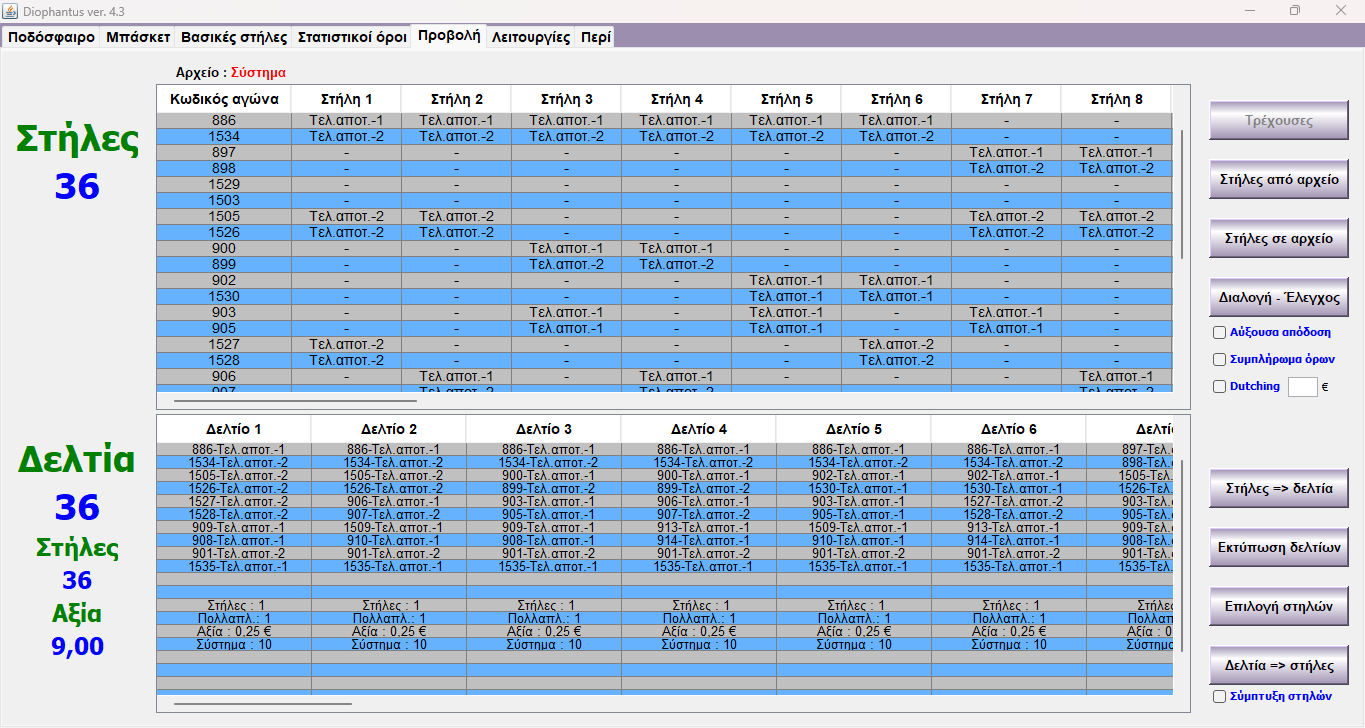Viewport: 1365px width, 728px height.
Task: Select match code 898 row
Action: [x=664, y=169]
